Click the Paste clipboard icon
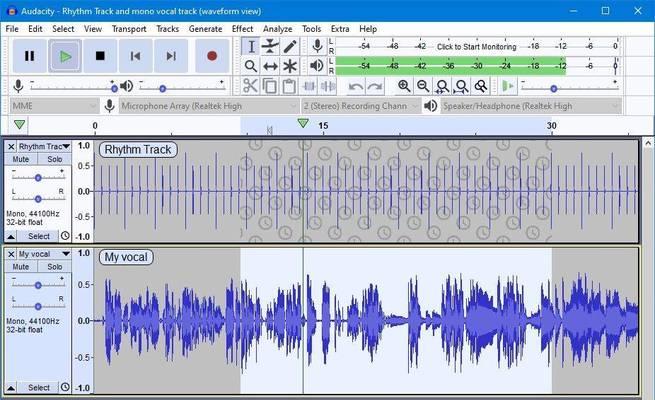The height and width of the screenshot is (400, 655). point(289,86)
